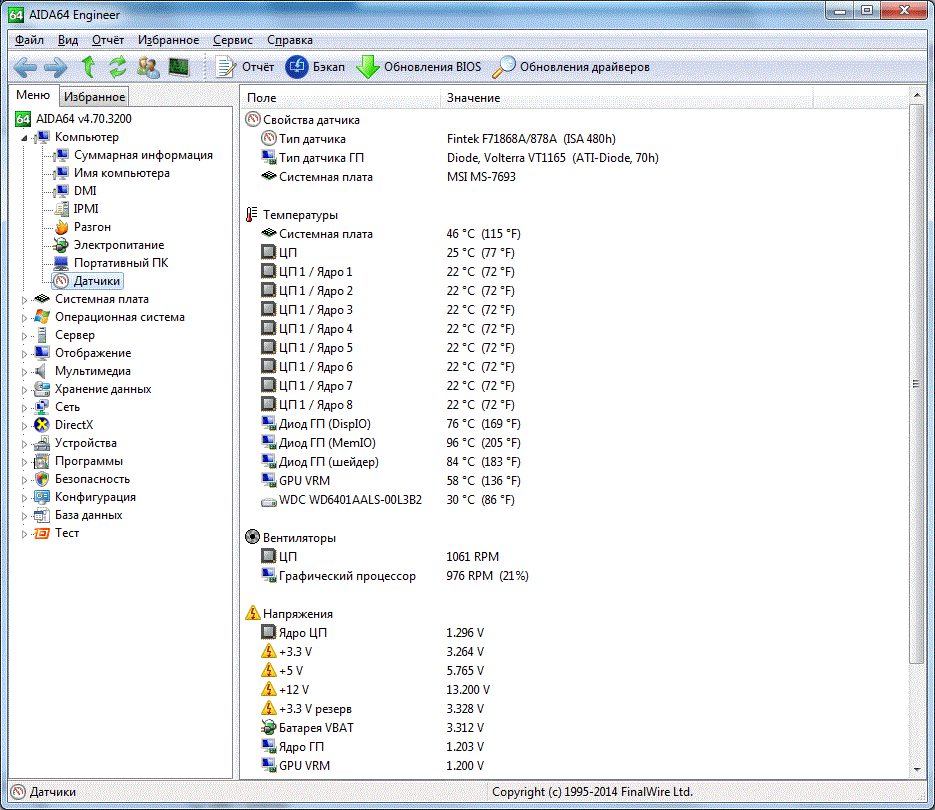Switch to the Меню tab
The width and height of the screenshot is (935, 810).
[33, 95]
